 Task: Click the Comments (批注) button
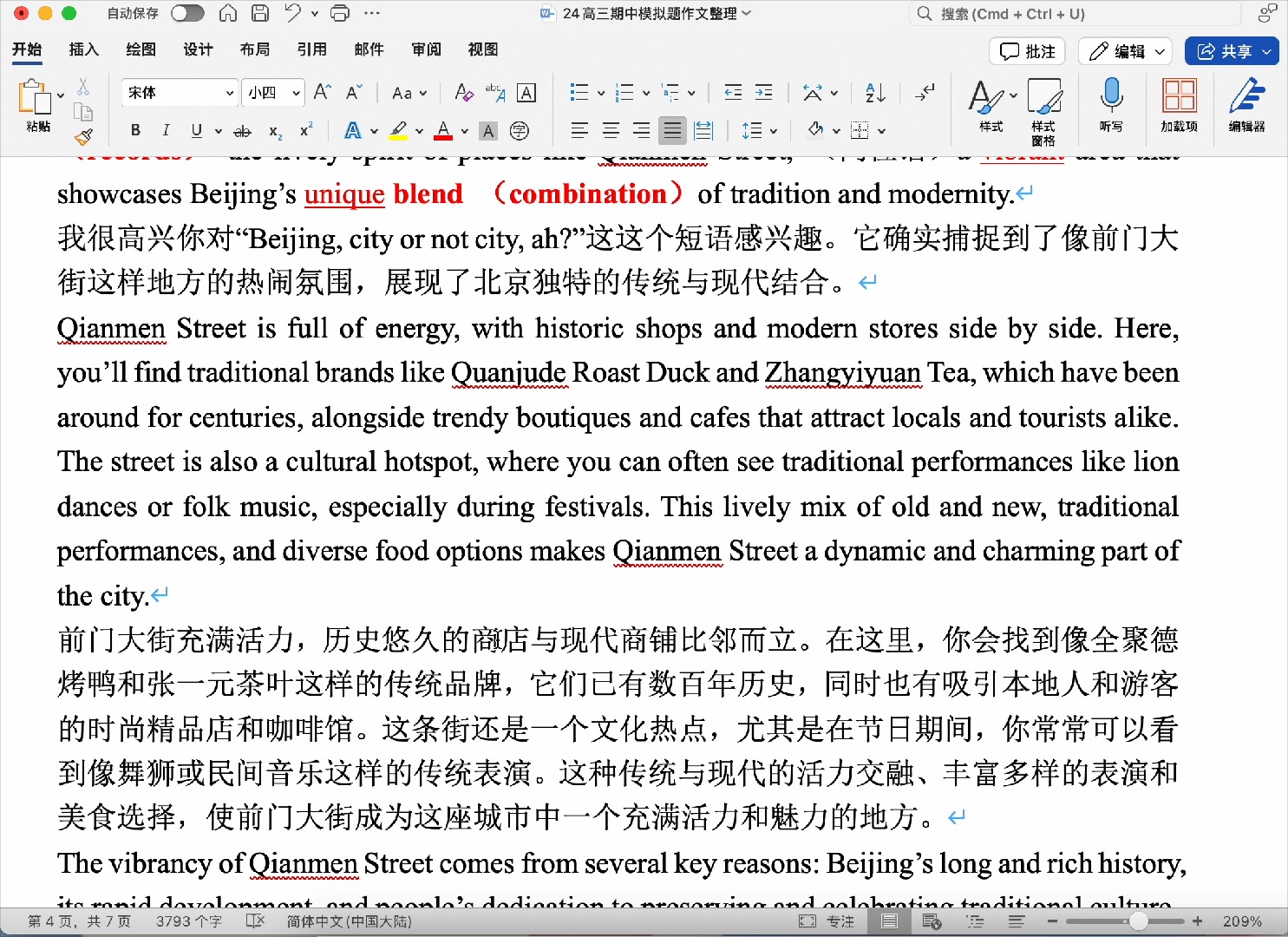coord(1027,51)
